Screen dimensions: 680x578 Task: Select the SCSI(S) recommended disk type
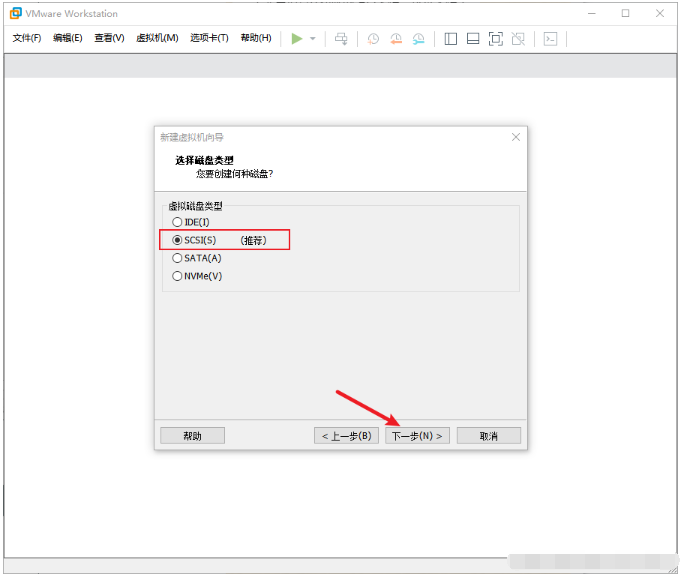click(177, 240)
